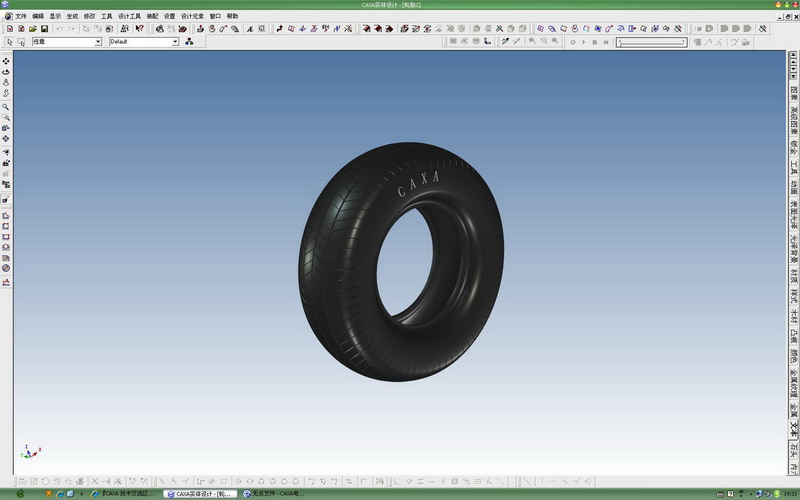
Task: Open the 装配 (Assembly) menu
Action: (x=153, y=16)
